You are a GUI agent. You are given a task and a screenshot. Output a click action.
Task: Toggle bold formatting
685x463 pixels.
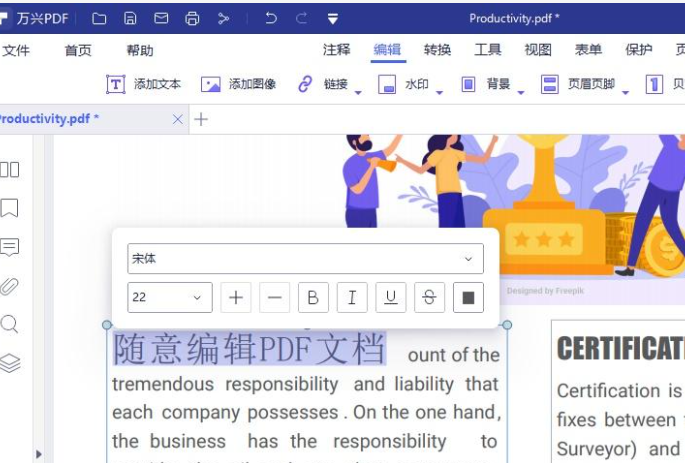click(x=313, y=297)
